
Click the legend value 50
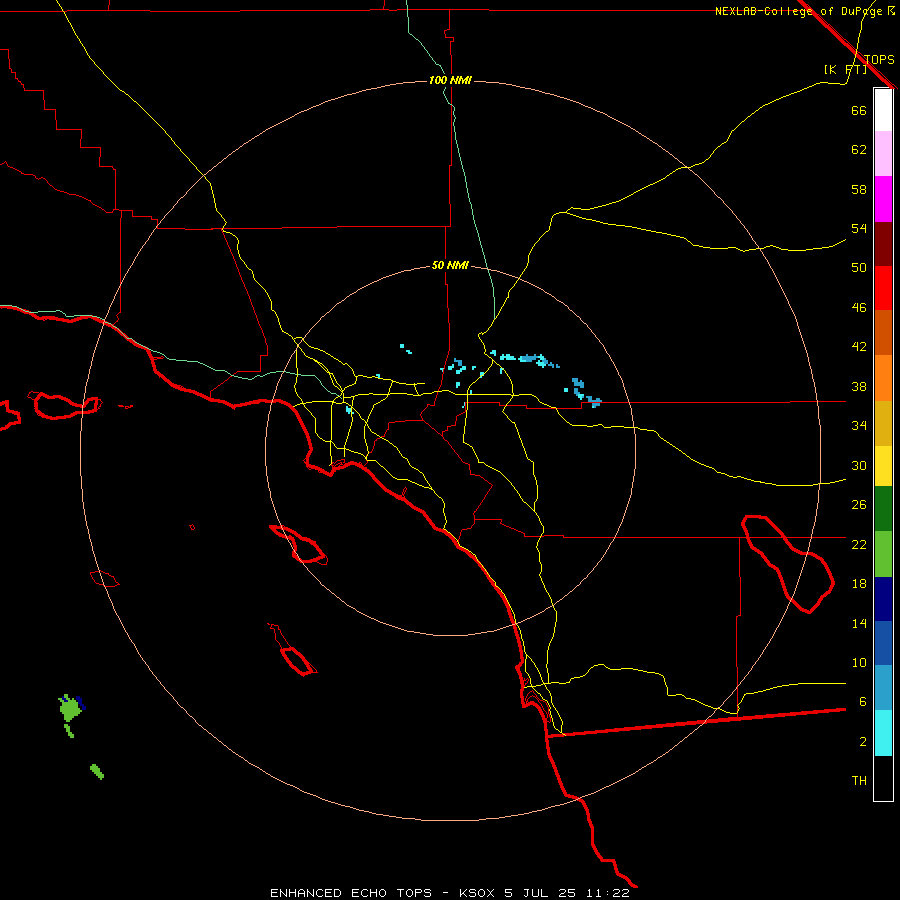click(x=859, y=268)
